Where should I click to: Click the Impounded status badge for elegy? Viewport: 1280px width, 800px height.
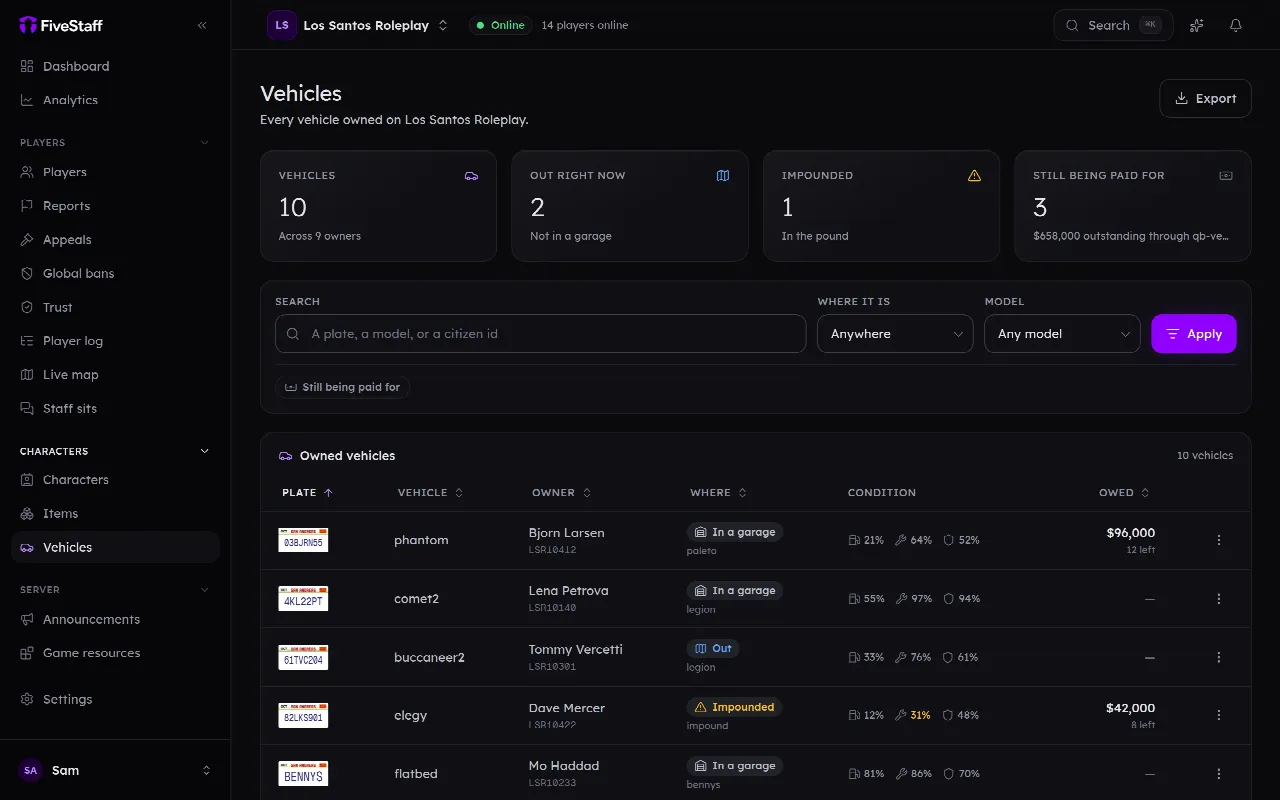[734, 707]
